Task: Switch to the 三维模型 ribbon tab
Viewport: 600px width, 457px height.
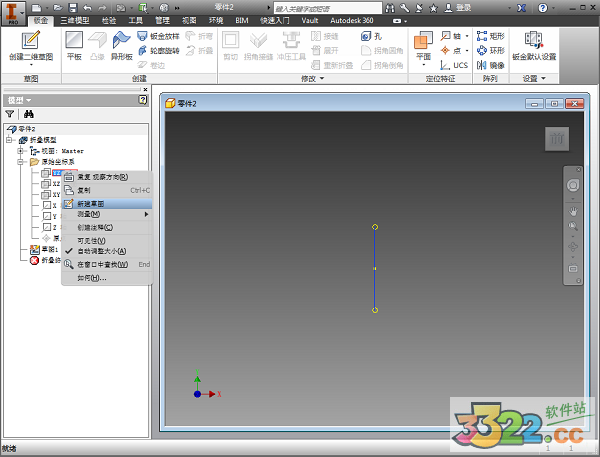Action: 74,19
